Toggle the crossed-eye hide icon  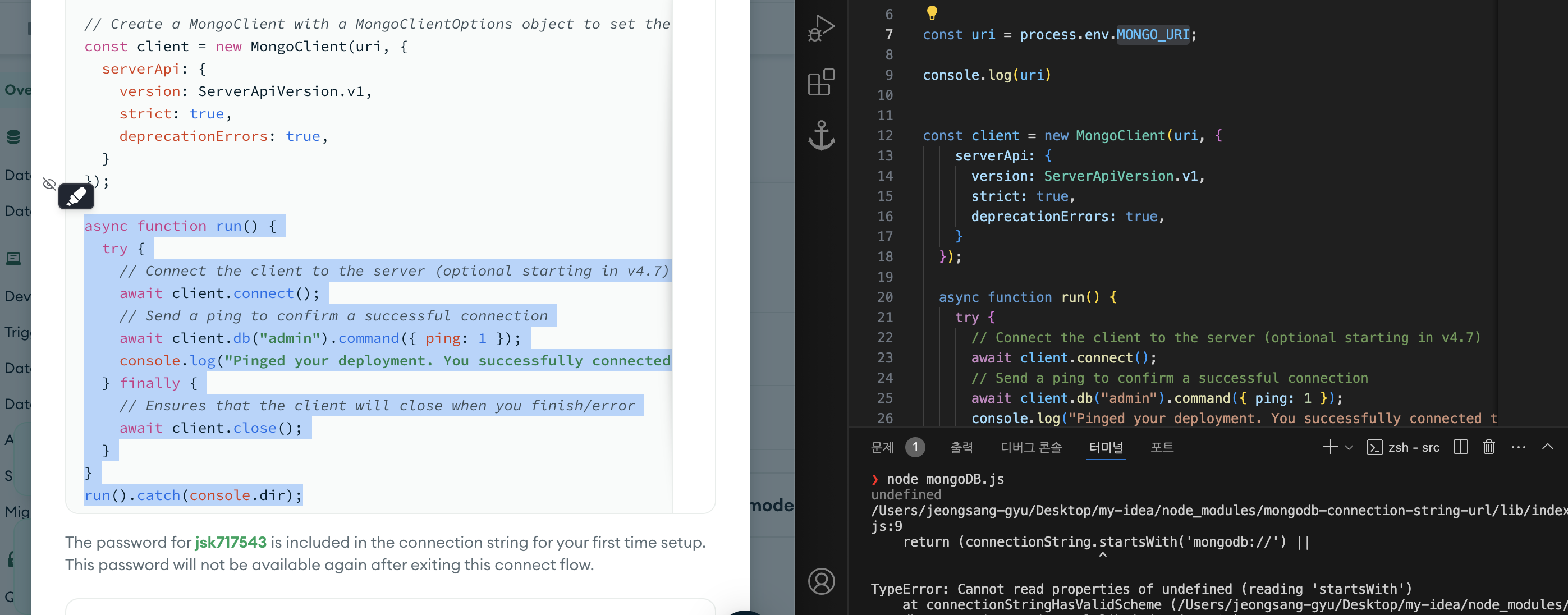49,183
